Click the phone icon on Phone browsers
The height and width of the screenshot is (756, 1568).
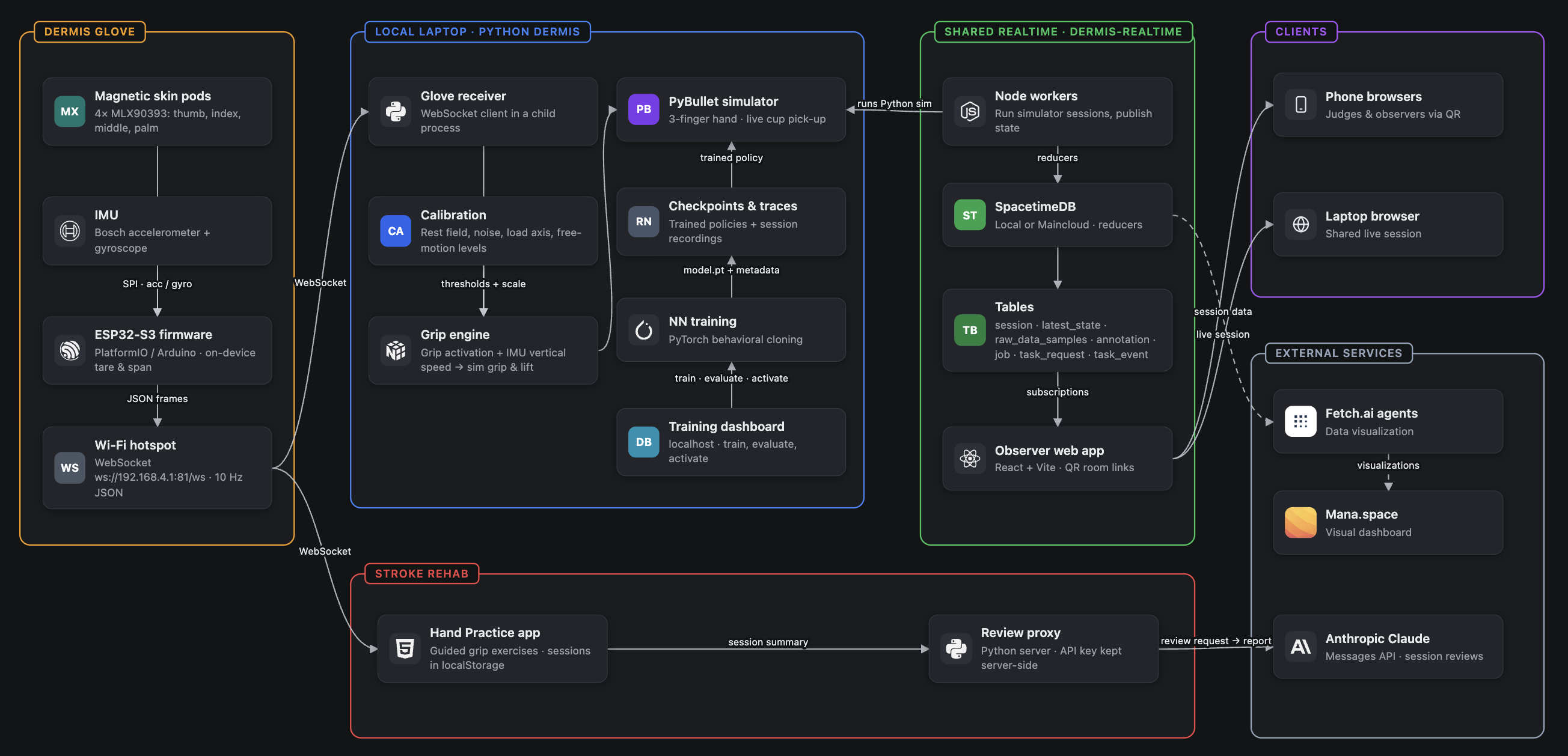point(1300,105)
